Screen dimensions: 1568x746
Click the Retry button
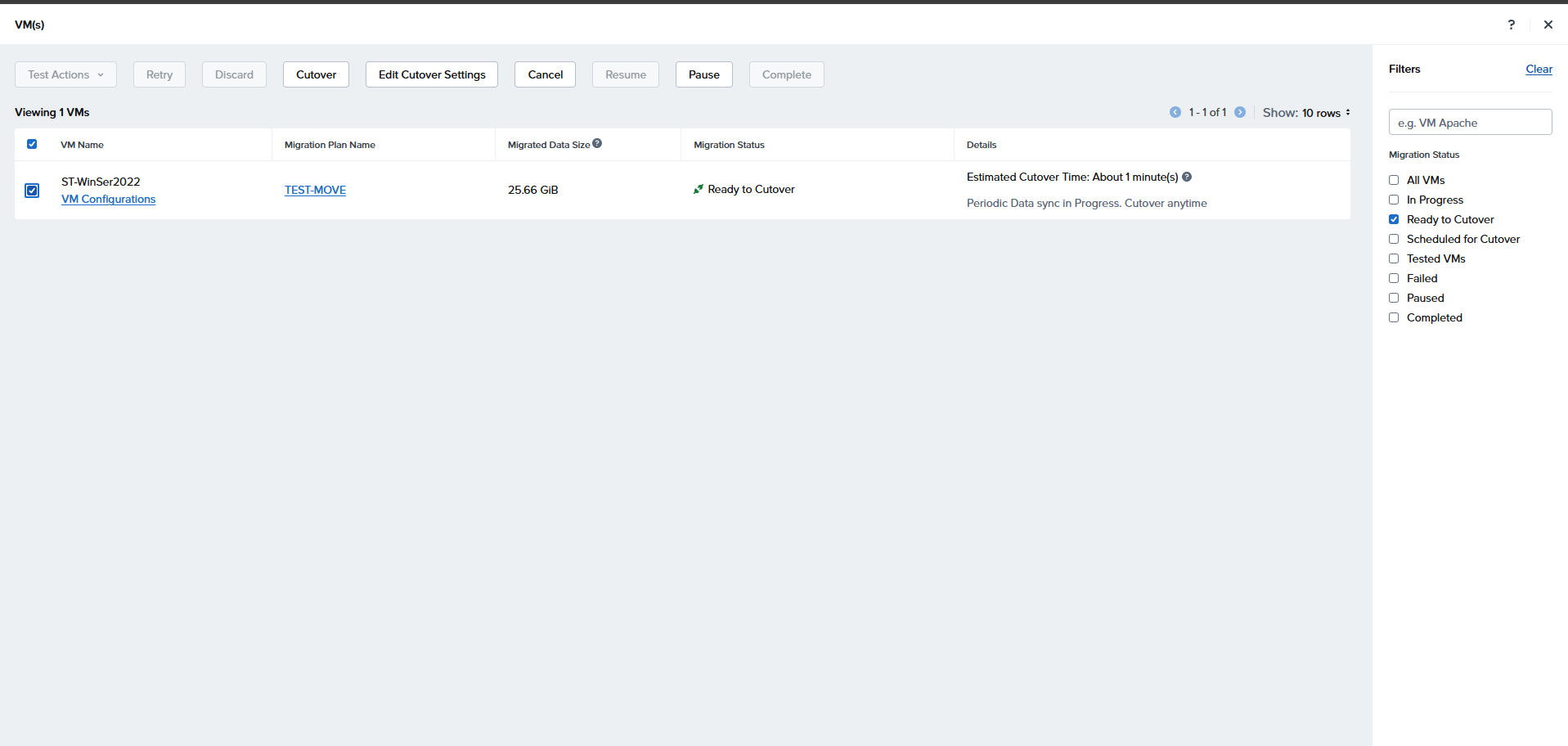click(x=159, y=74)
